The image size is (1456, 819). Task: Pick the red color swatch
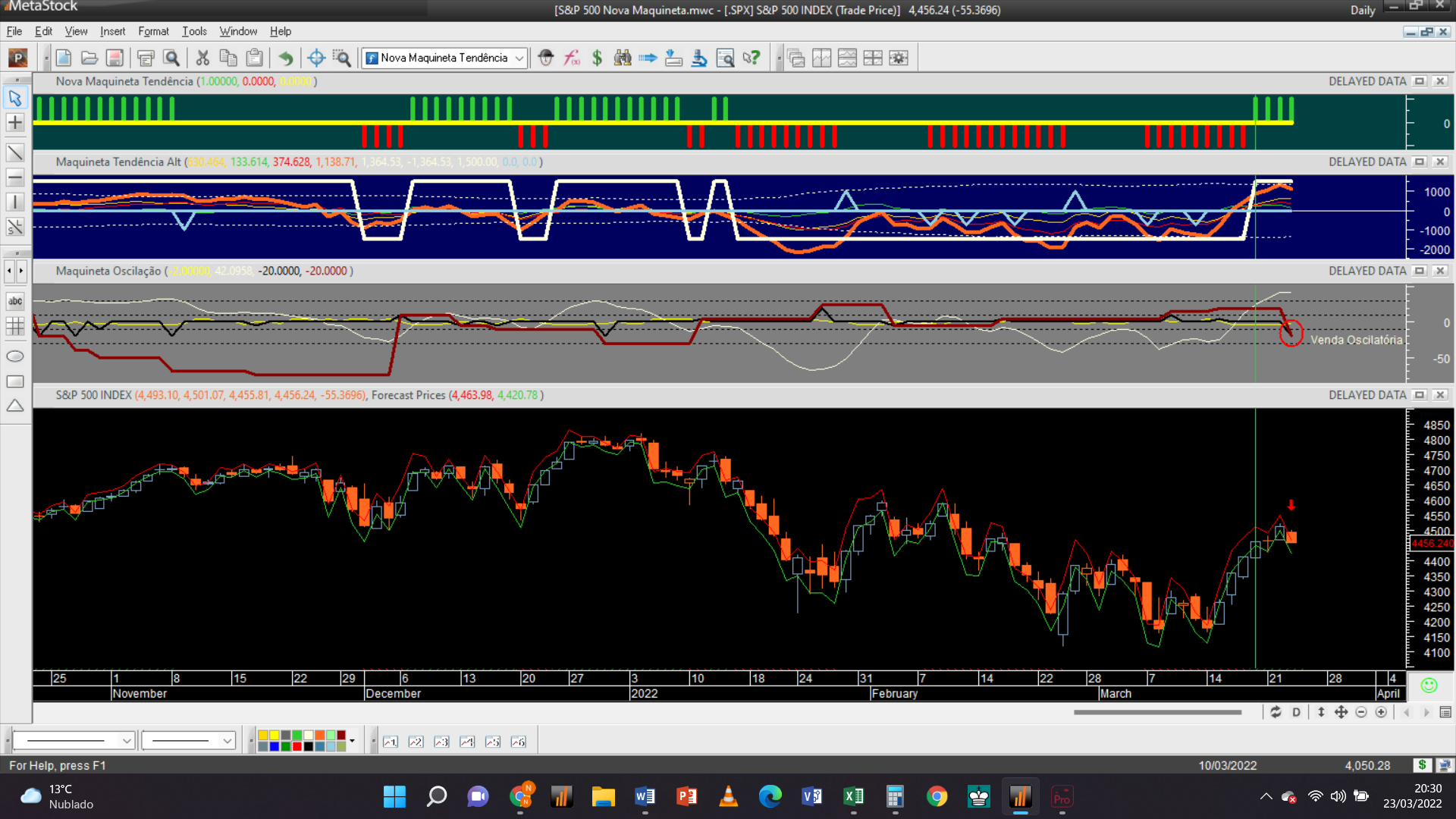coord(297,747)
